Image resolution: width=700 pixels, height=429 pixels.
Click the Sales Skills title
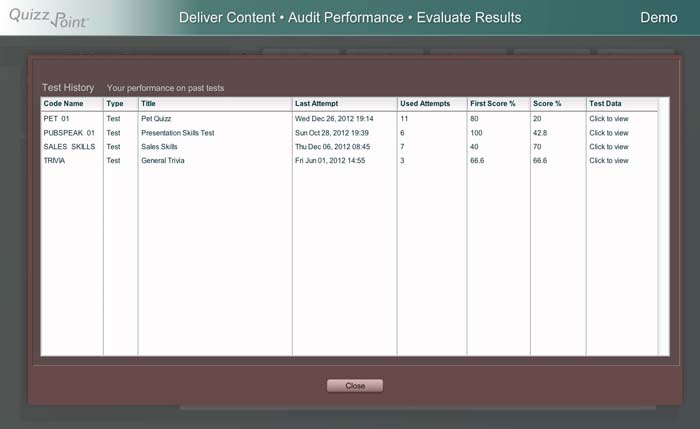[159, 147]
